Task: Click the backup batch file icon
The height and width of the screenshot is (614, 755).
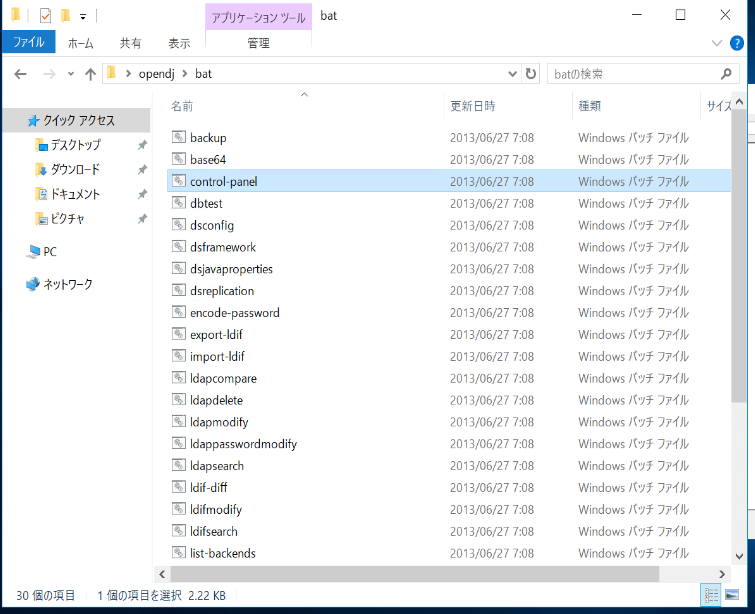Action: pos(178,138)
